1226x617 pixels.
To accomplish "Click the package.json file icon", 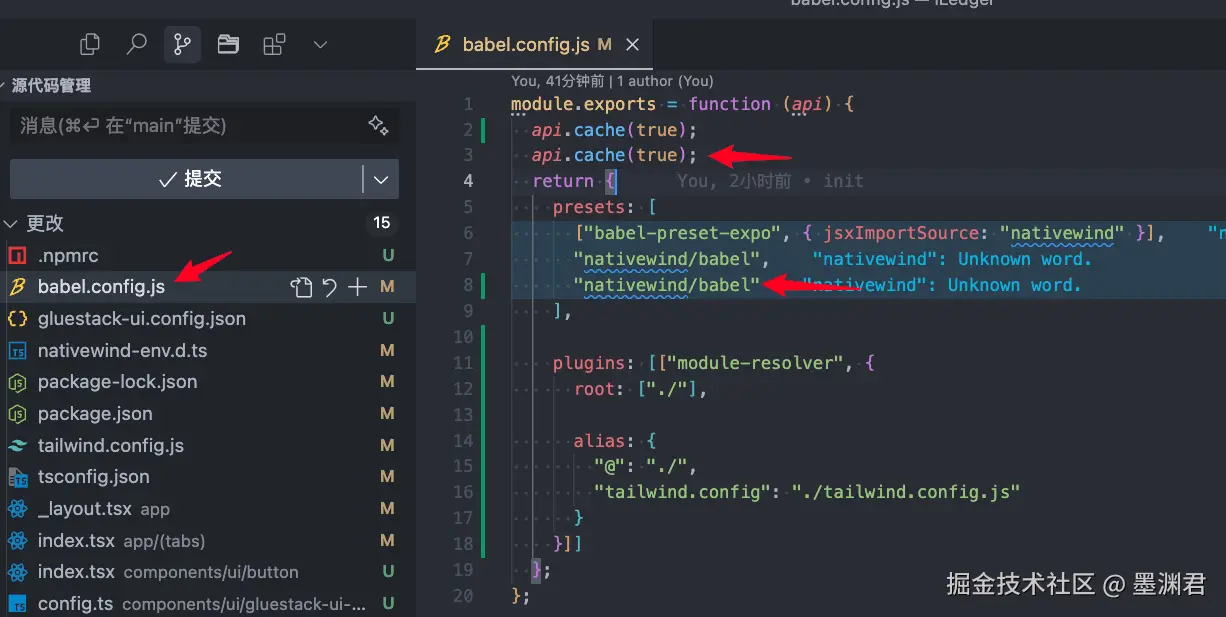I will point(17,414).
